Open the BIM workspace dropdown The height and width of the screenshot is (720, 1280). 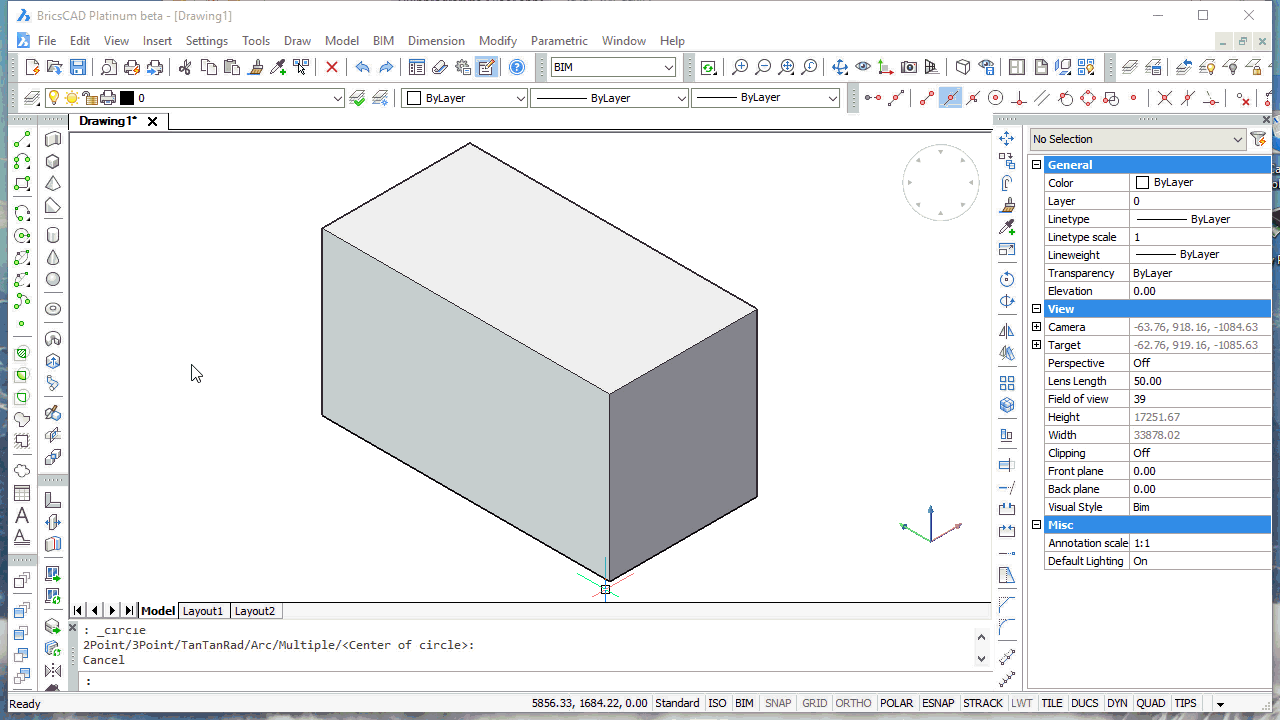pos(614,67)
